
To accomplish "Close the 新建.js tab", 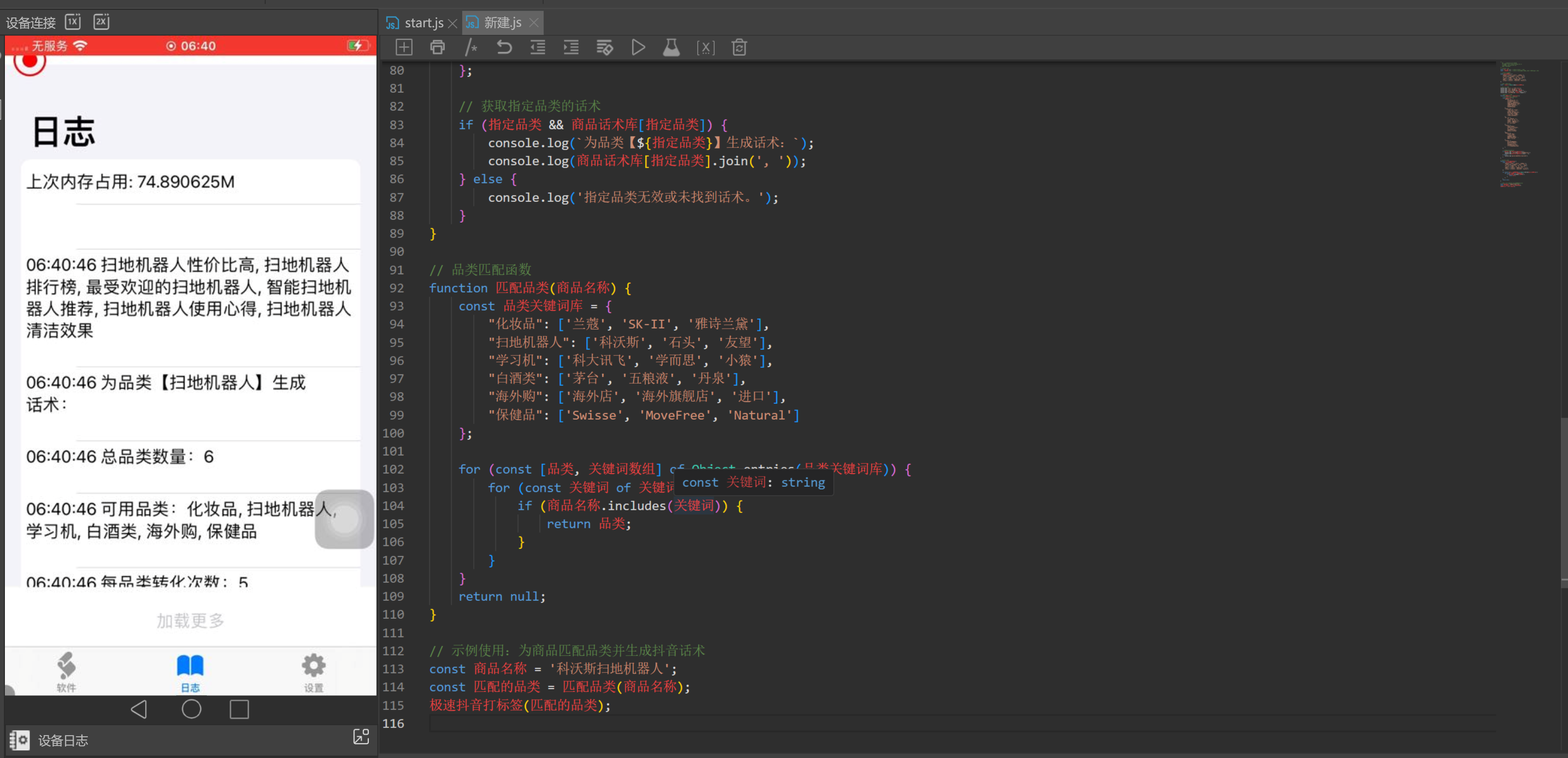I will (x=534, y=22).
